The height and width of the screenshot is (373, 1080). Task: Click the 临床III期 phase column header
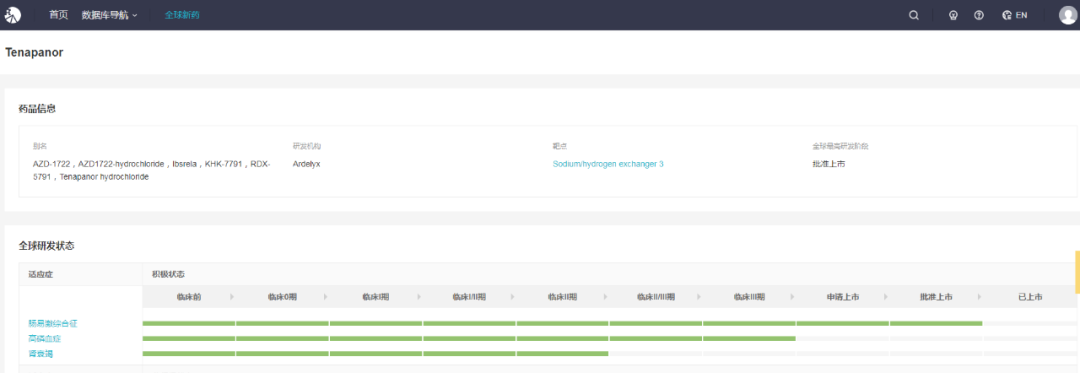pos(749,297)
